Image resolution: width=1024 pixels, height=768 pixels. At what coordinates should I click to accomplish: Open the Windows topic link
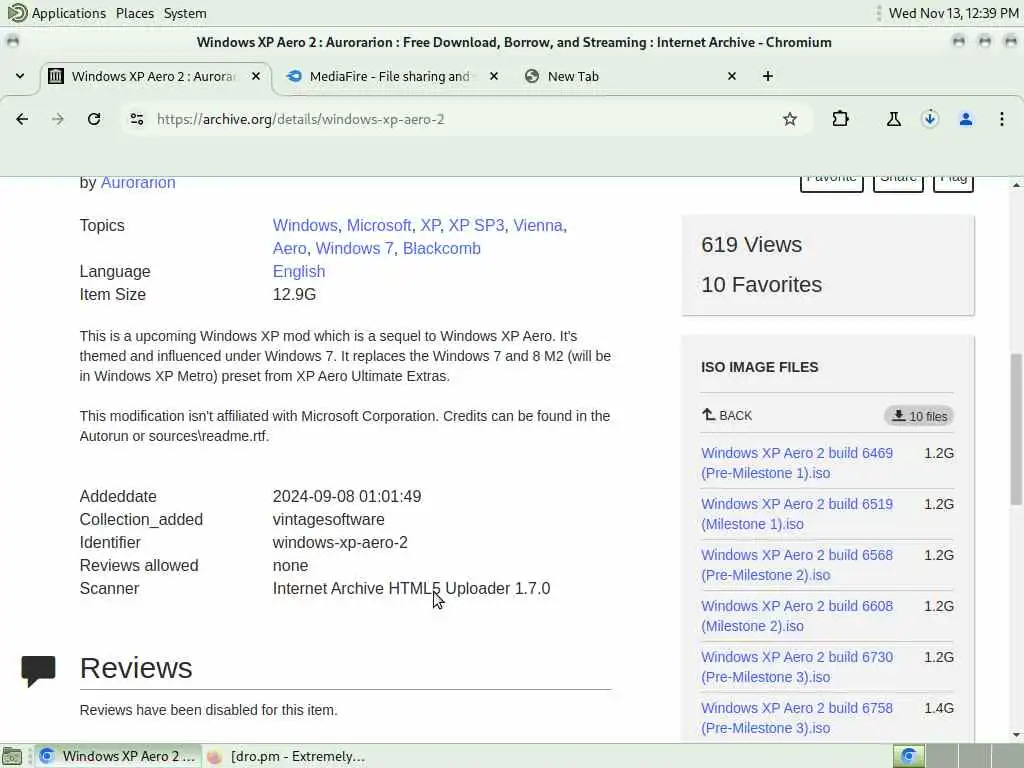305,225
